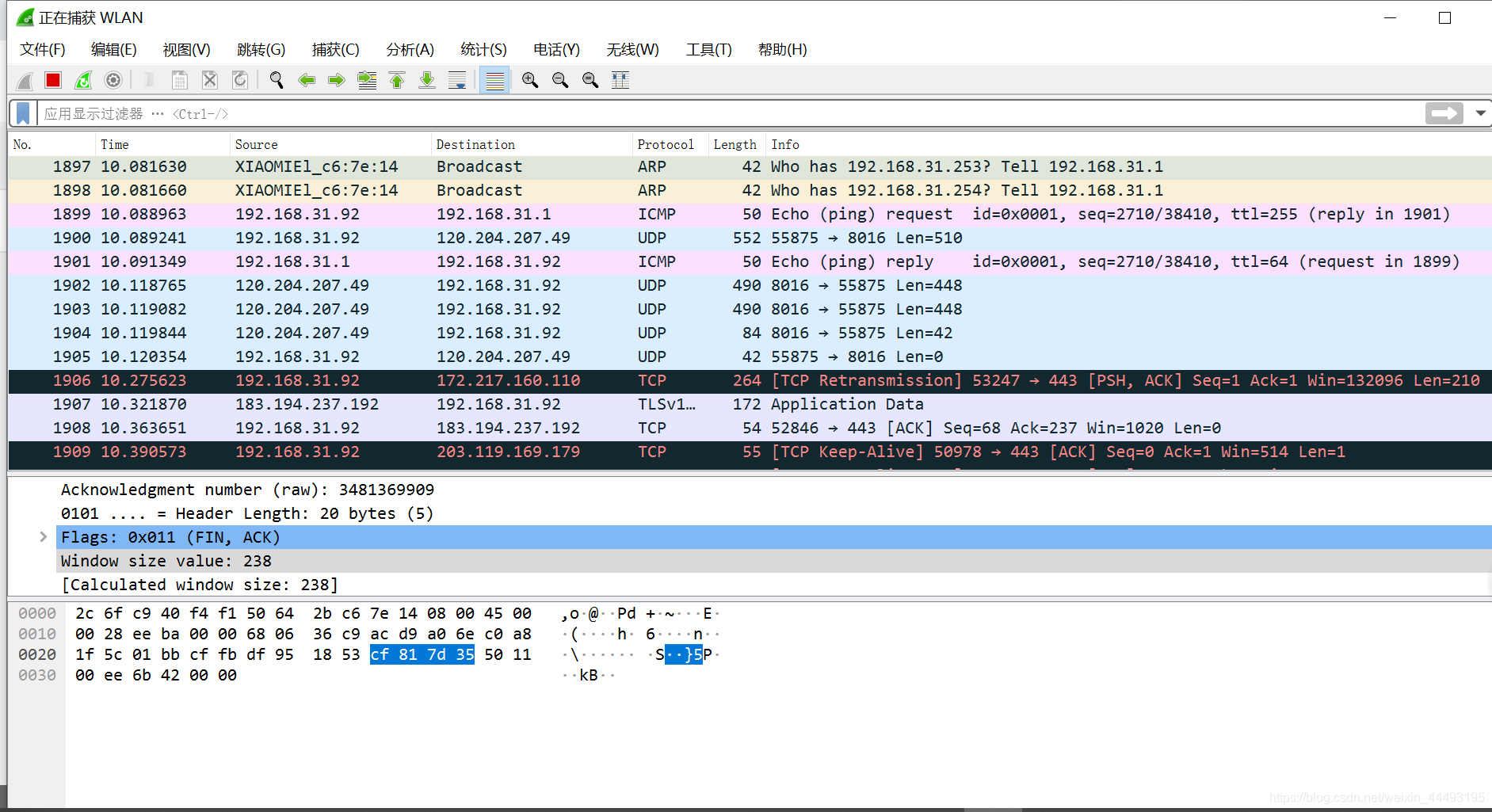Click highlighted hex bytes cf 81 7d 35

pyautogui.click(x=422, y=655)
